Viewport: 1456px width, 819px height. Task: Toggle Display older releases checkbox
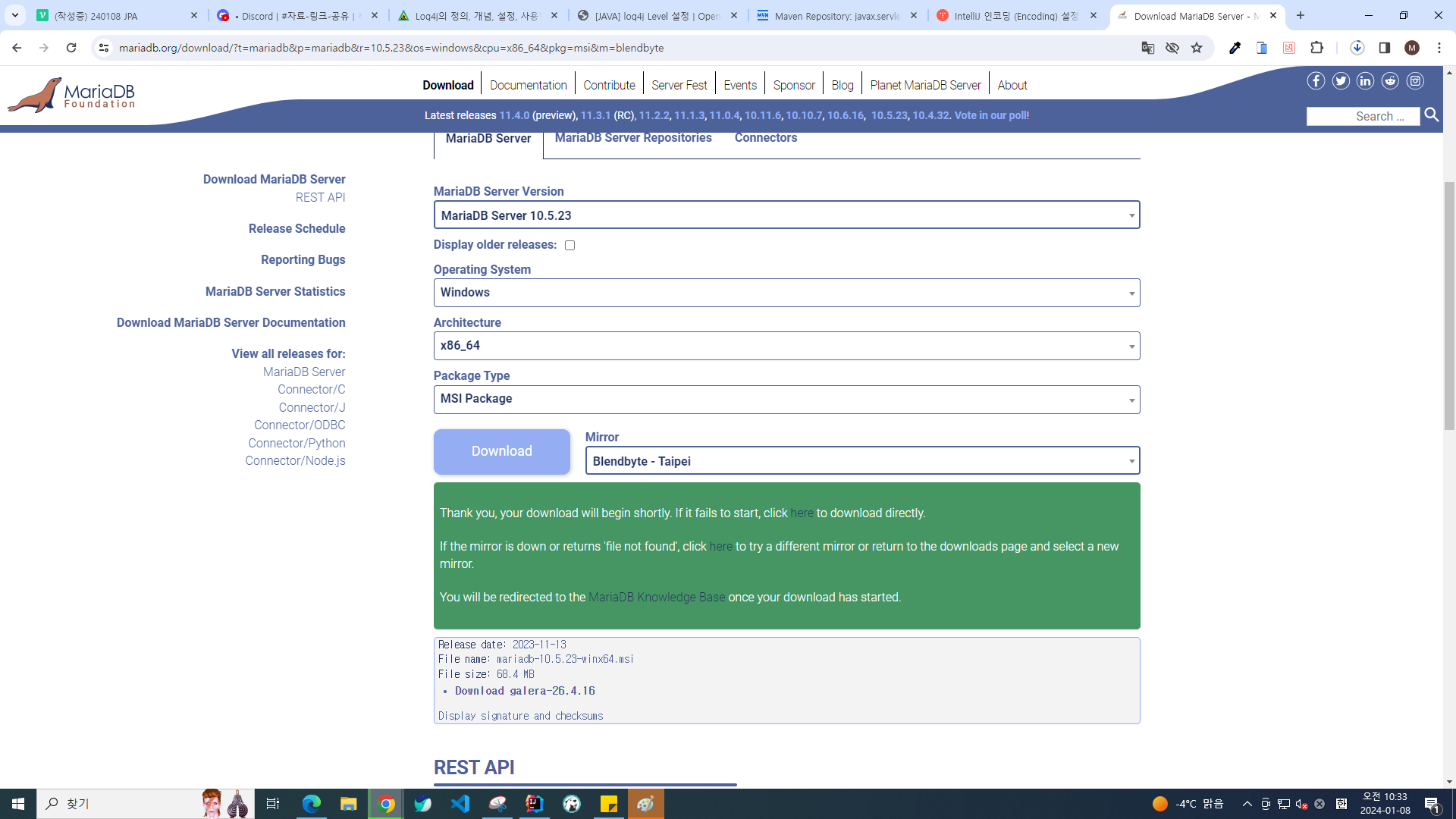[x=570, y=246]
